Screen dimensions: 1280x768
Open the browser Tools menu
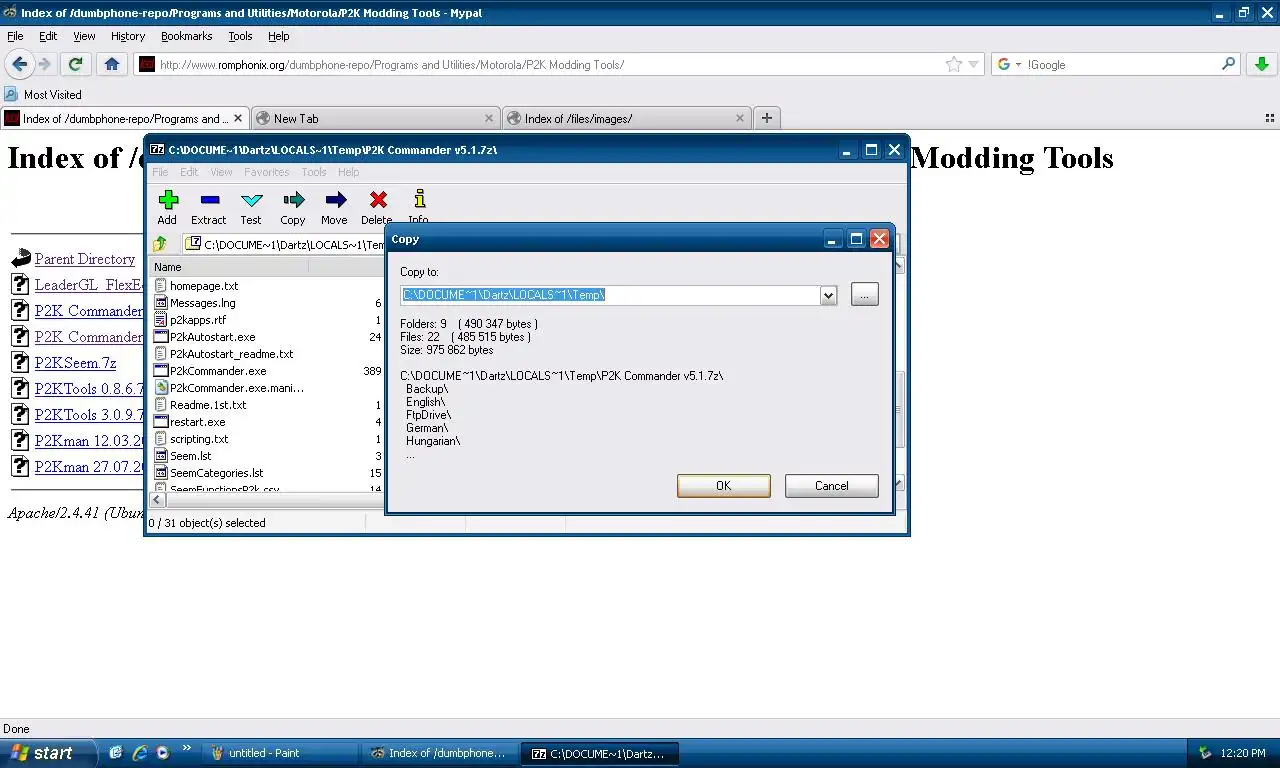point(240,36)
